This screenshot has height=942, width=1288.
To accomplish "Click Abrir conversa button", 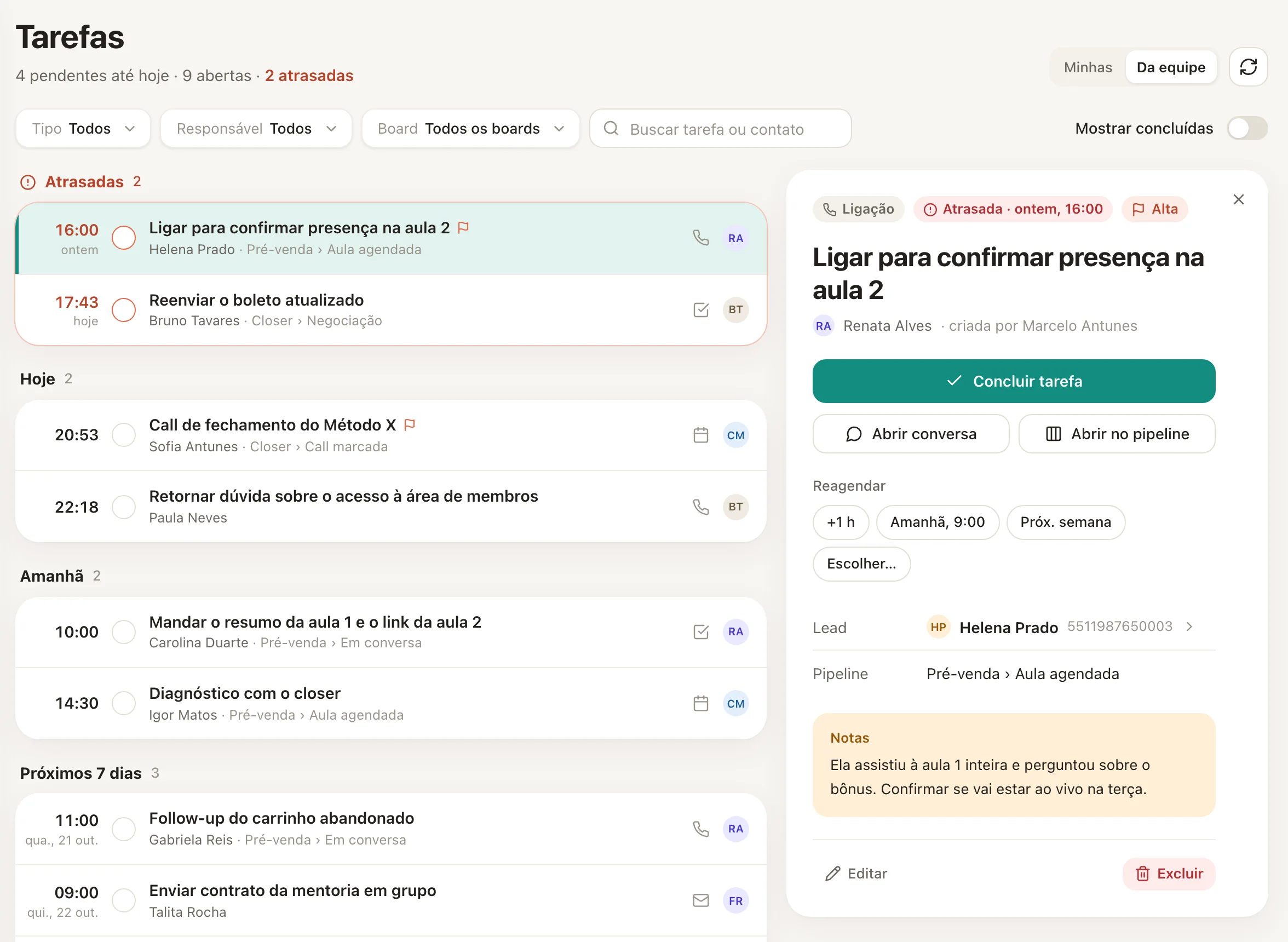I will (x=911, y=434).
